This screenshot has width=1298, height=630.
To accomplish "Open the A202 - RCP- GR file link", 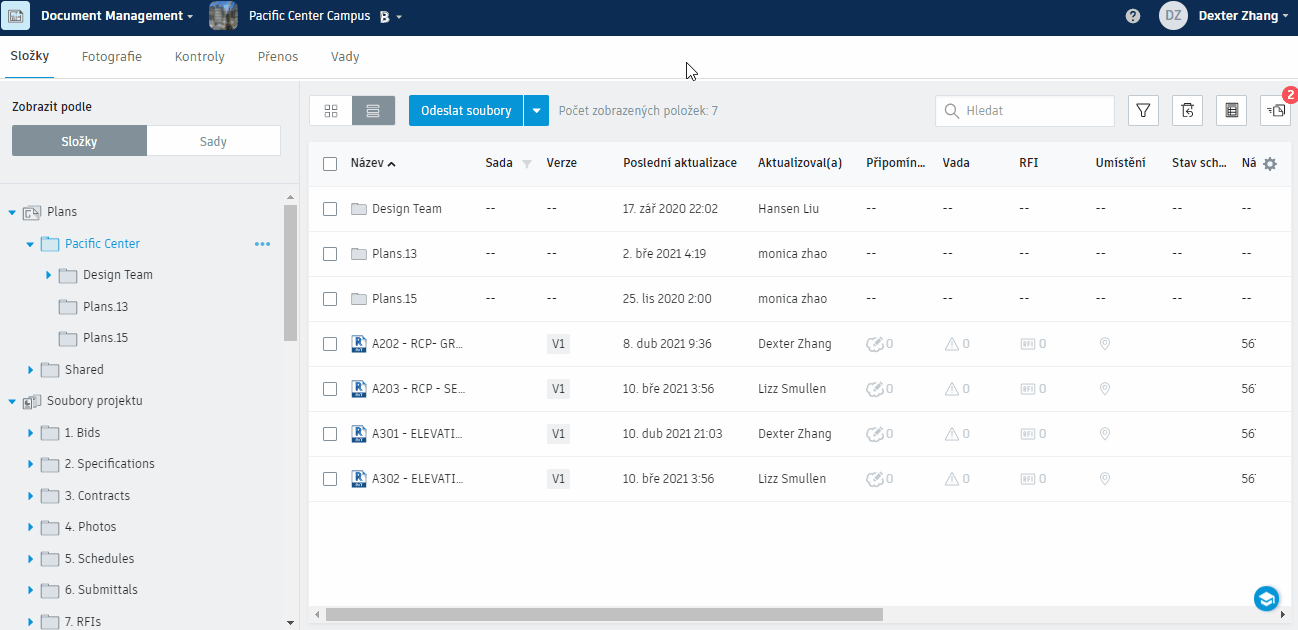I will click(x=417, y=344).
